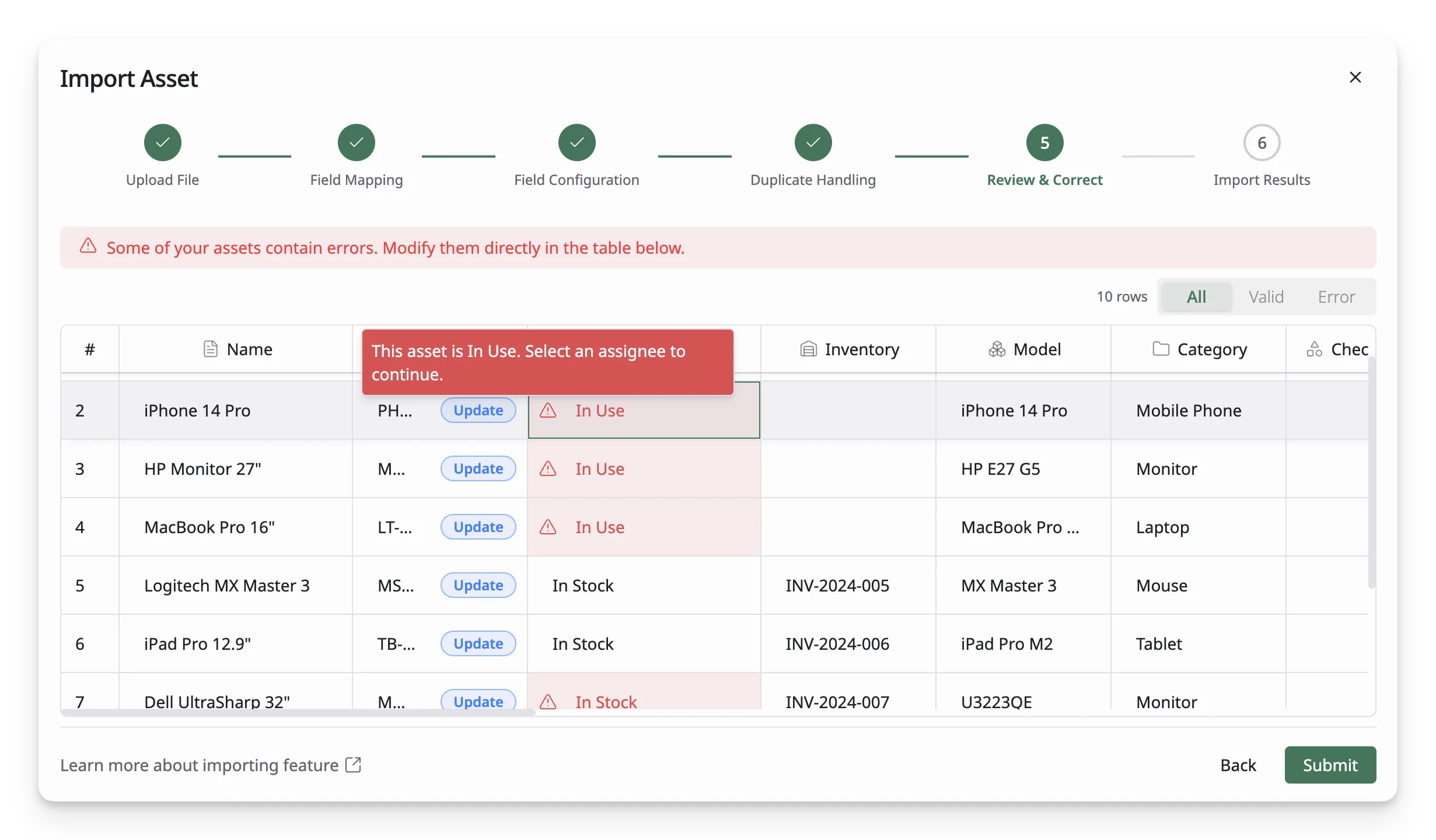Select the Mobile Phone category cell
1436x840 pixels.
click(x=1198, y=410)
